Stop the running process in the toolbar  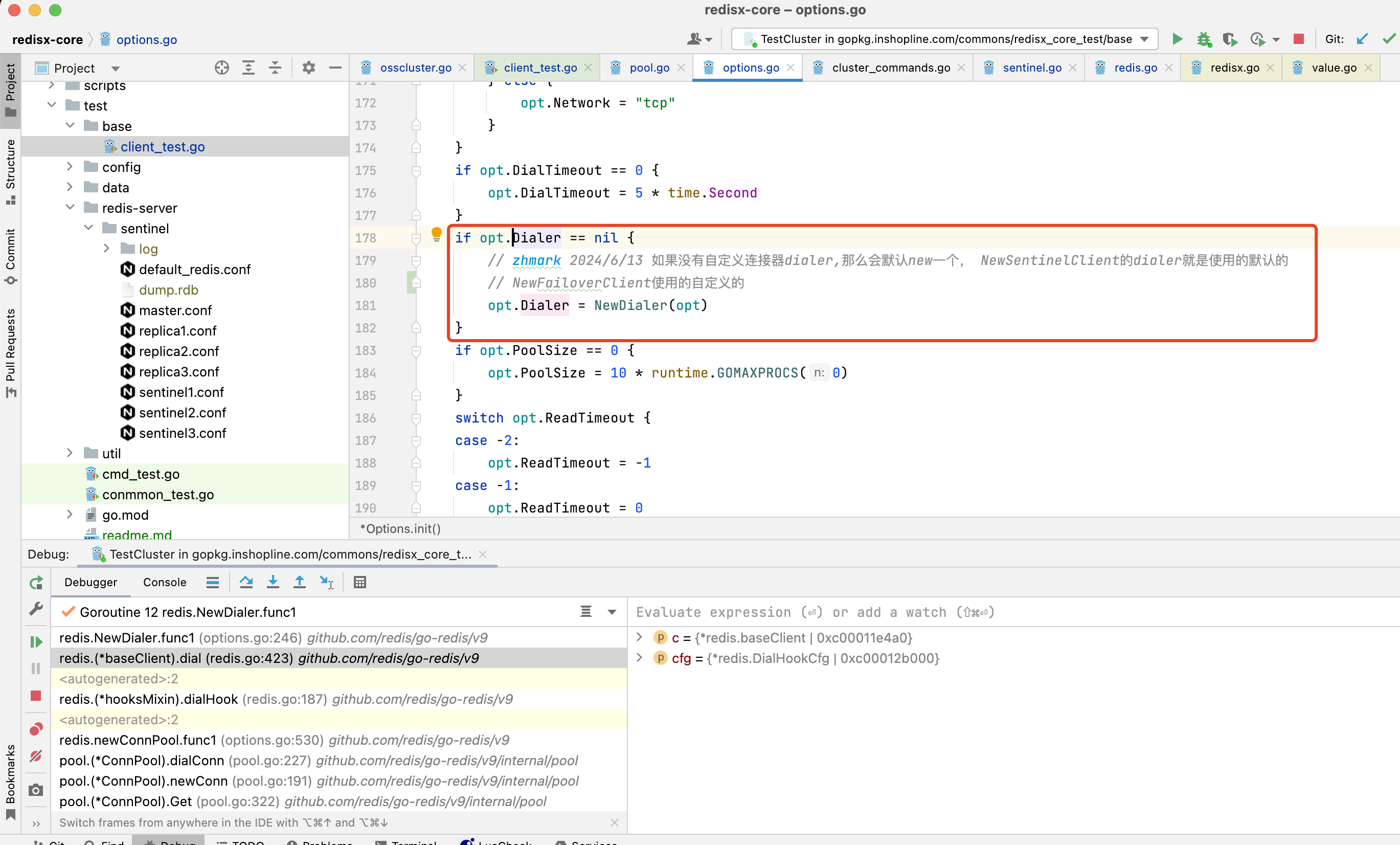[x=1298, y=39]
